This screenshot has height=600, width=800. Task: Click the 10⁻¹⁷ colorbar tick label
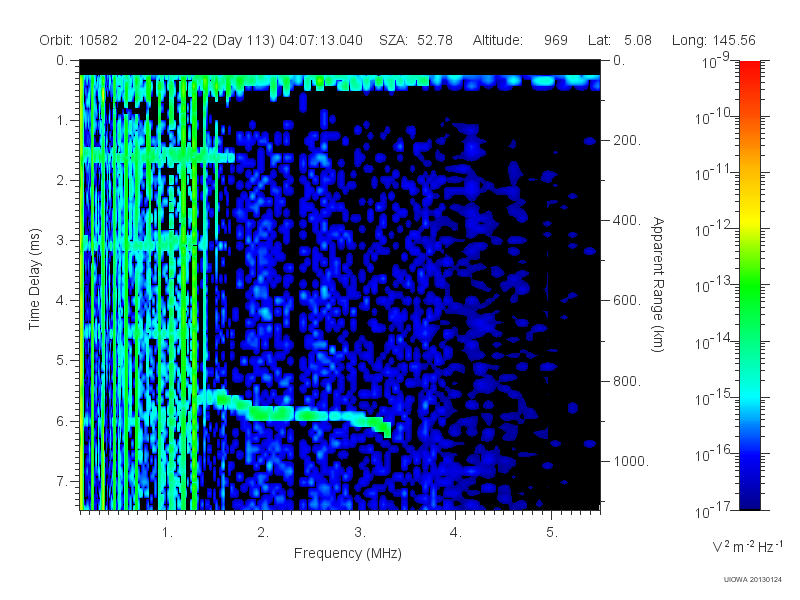click(x=714, y=510)
